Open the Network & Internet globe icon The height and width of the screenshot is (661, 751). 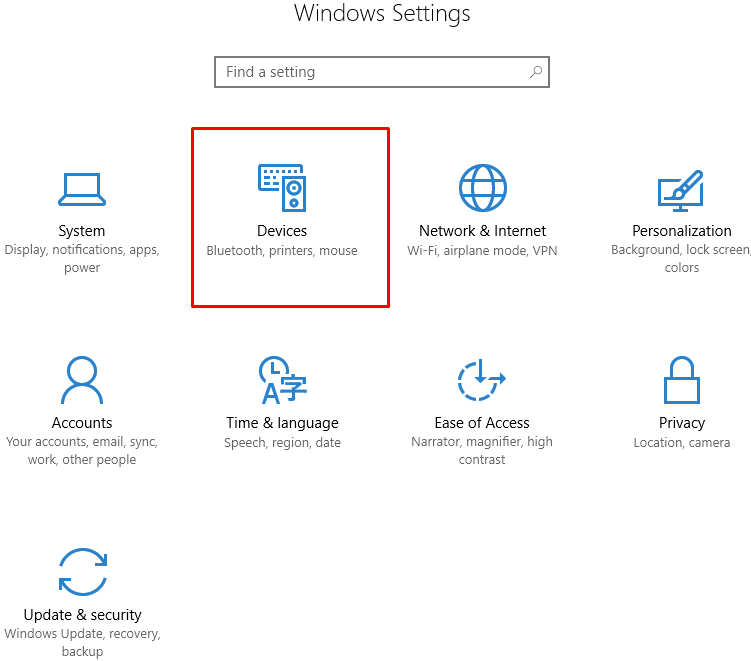click(482, 188)
